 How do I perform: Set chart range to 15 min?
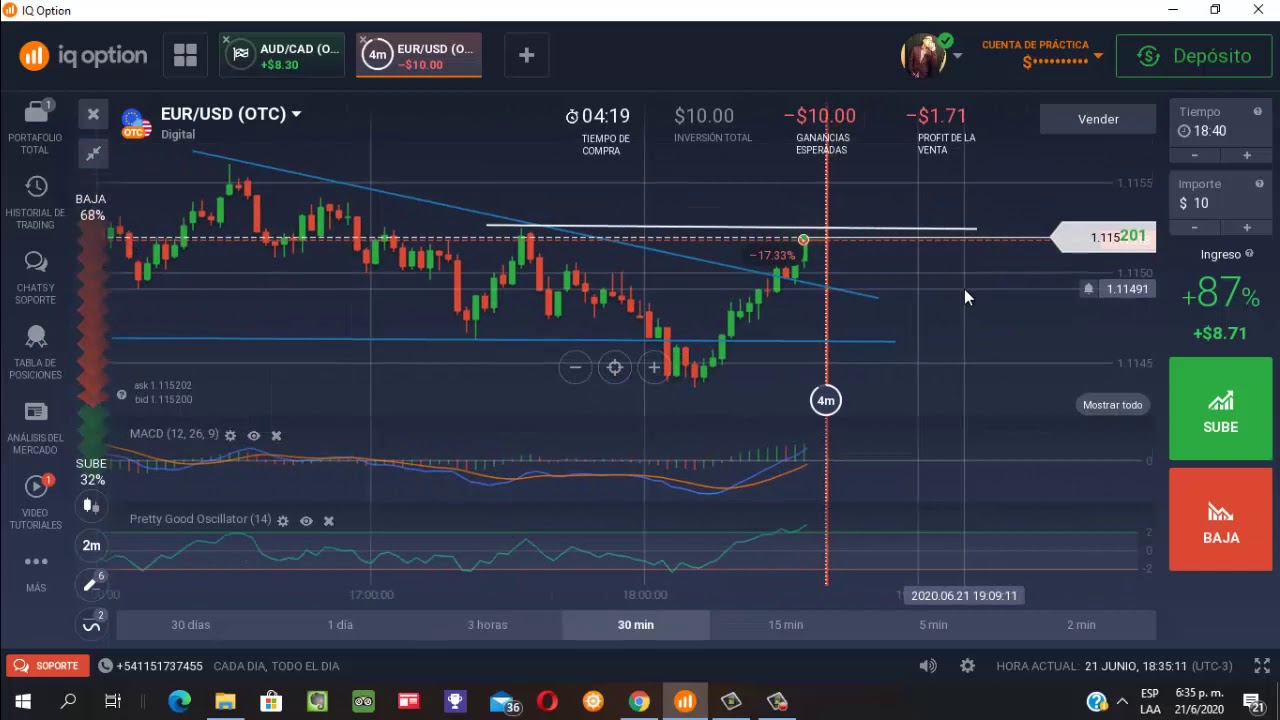click(x=785, y=625)
